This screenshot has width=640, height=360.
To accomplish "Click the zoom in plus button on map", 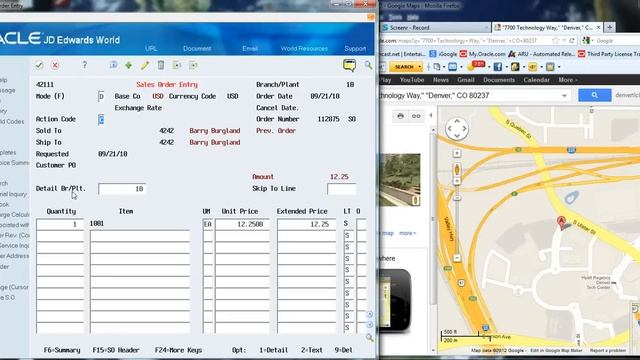I will (457, 153).
